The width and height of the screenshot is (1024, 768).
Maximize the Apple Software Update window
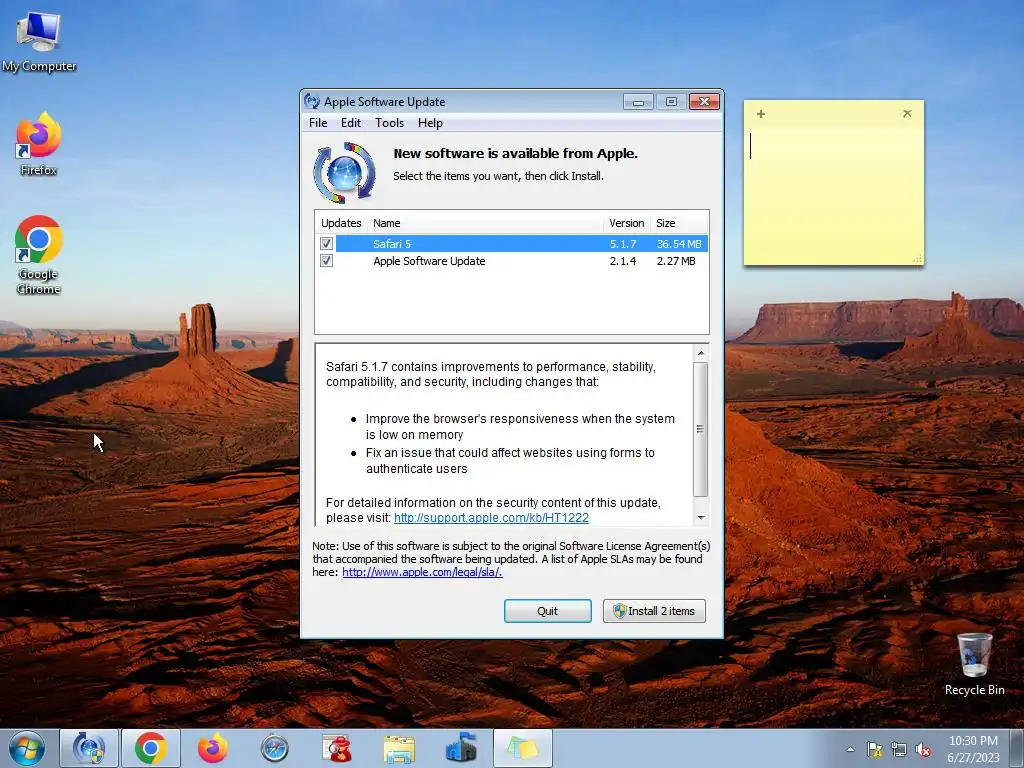[x=671, y=102]
